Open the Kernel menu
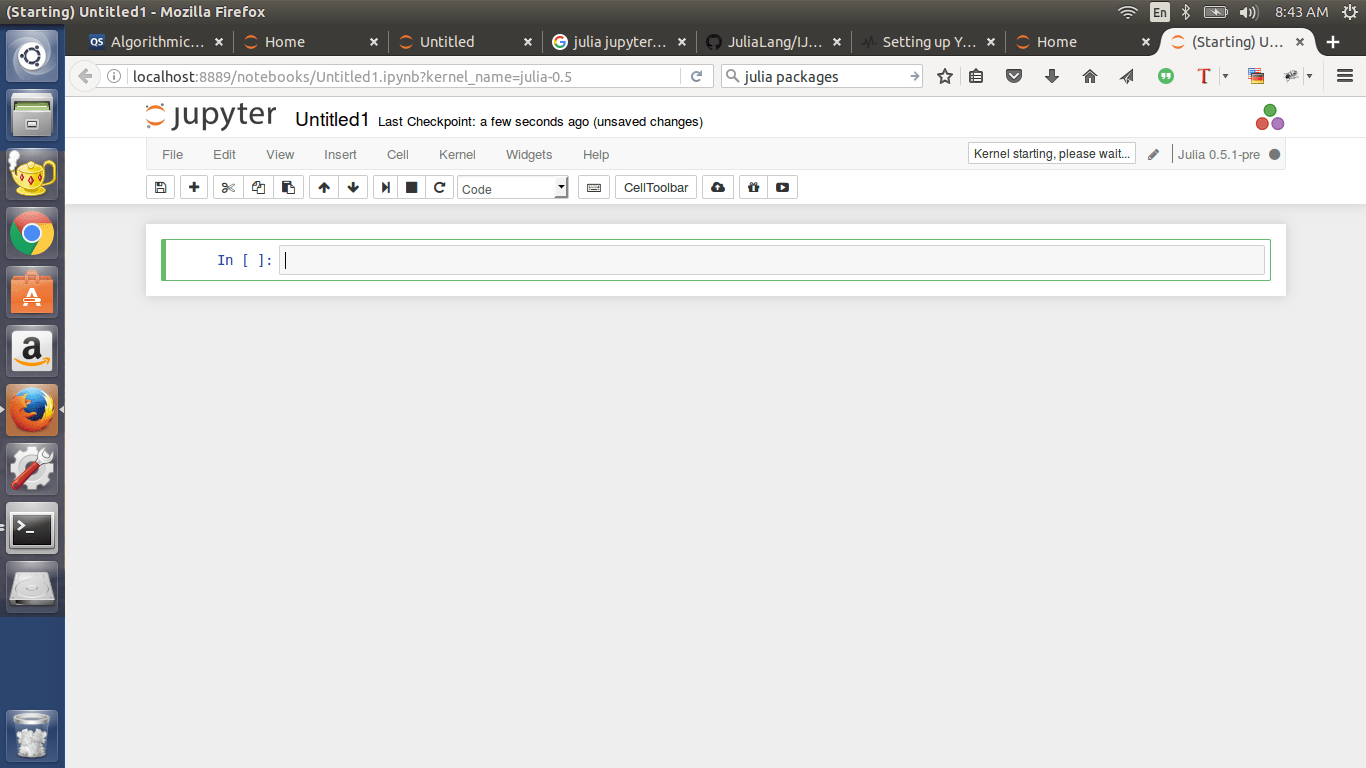The height and width of the screenshot is (768, 1366). click(457, 154)
